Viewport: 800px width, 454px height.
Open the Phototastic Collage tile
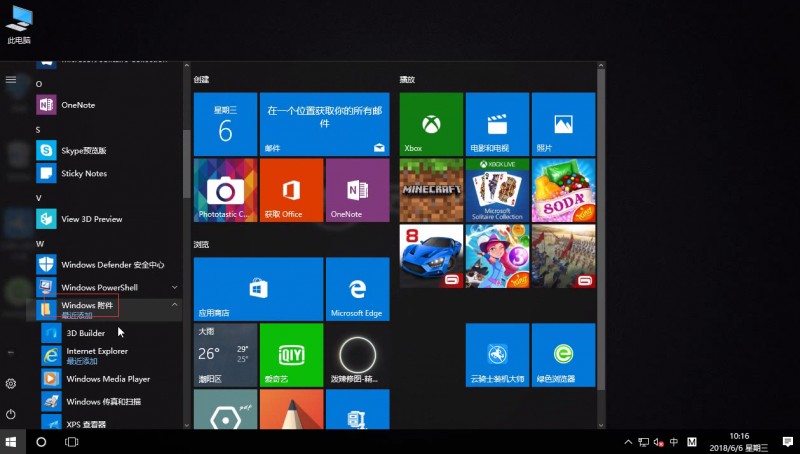tap(226, 190)
